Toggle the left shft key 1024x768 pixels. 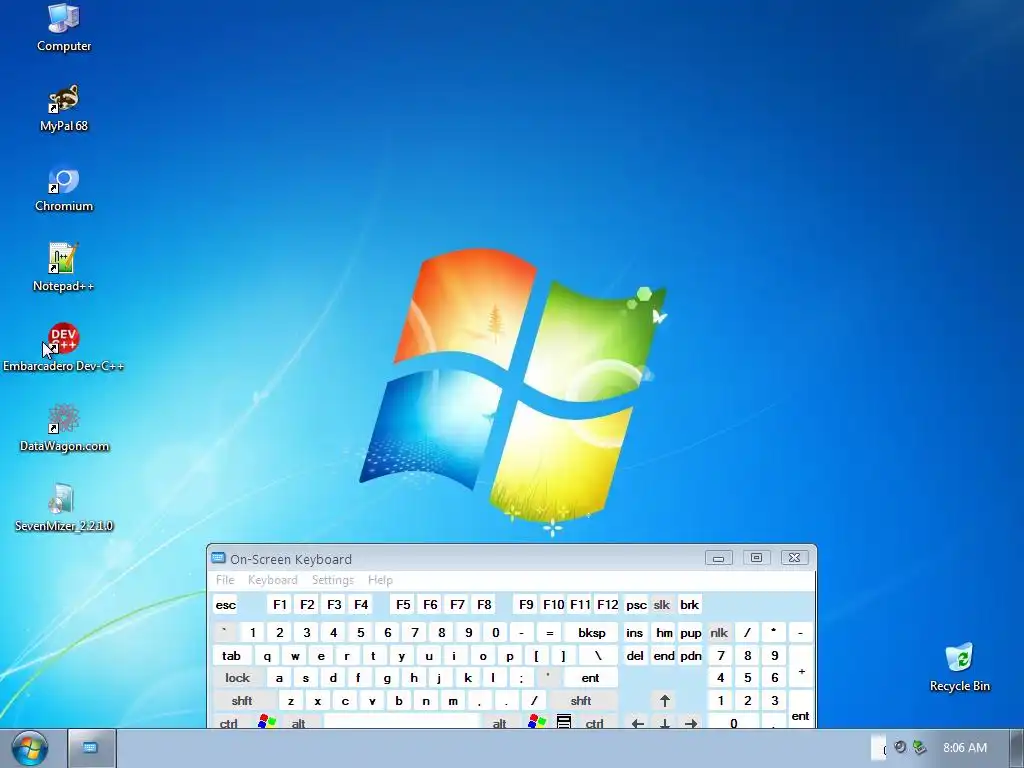pyautogui.click(x=242, y=701)
